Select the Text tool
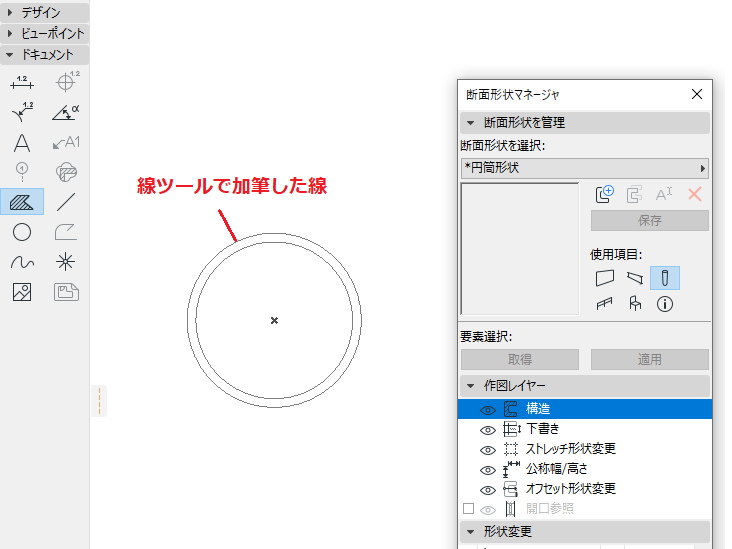Viewport: 732px width, 549px height. click(x=22, y=143)
